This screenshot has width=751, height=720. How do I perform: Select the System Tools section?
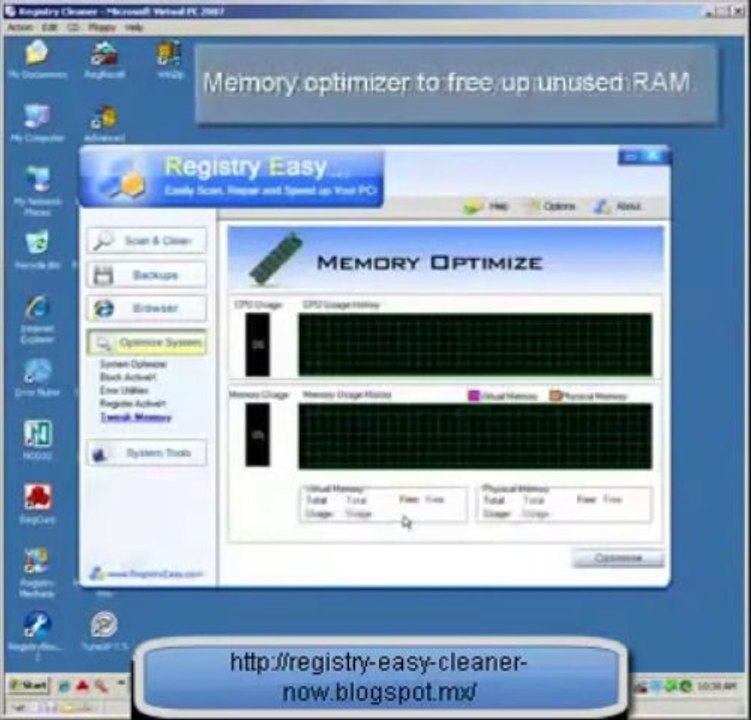147,453
